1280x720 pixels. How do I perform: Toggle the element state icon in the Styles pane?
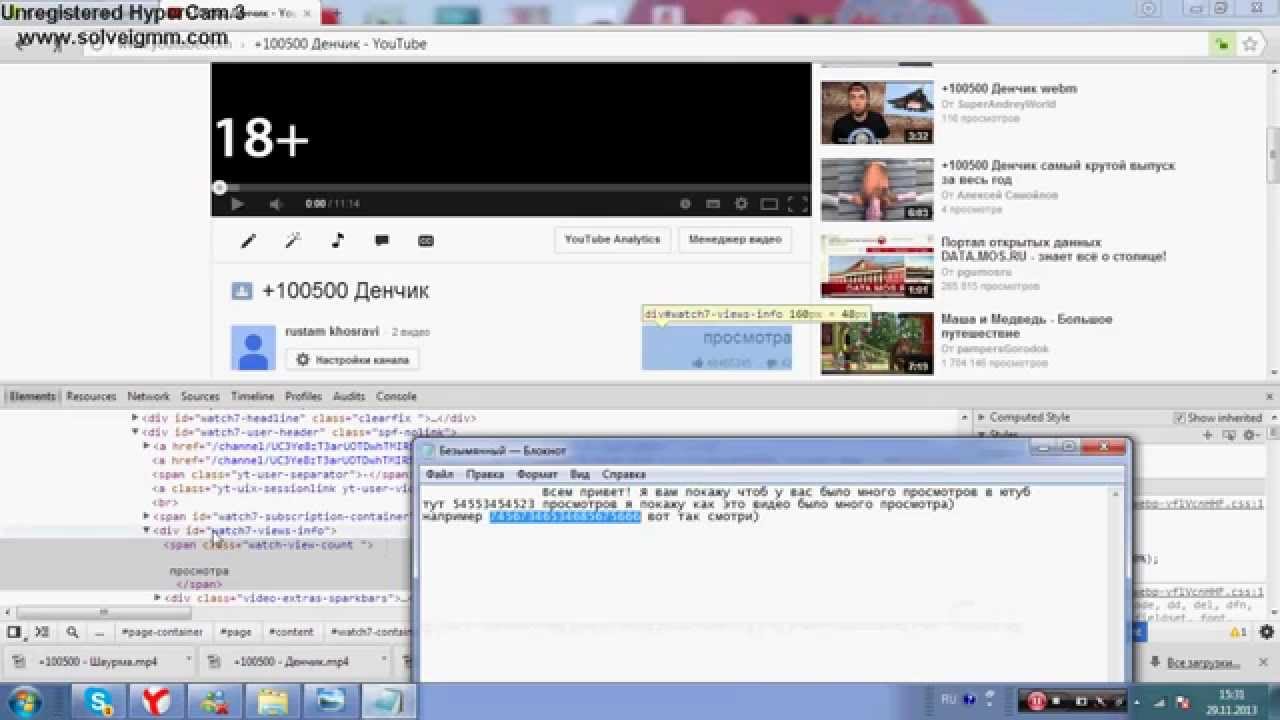click(1230, 435)
